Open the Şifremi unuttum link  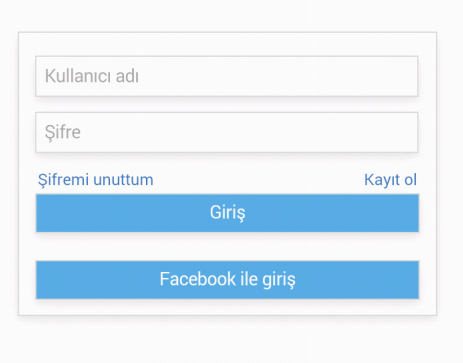96,180
